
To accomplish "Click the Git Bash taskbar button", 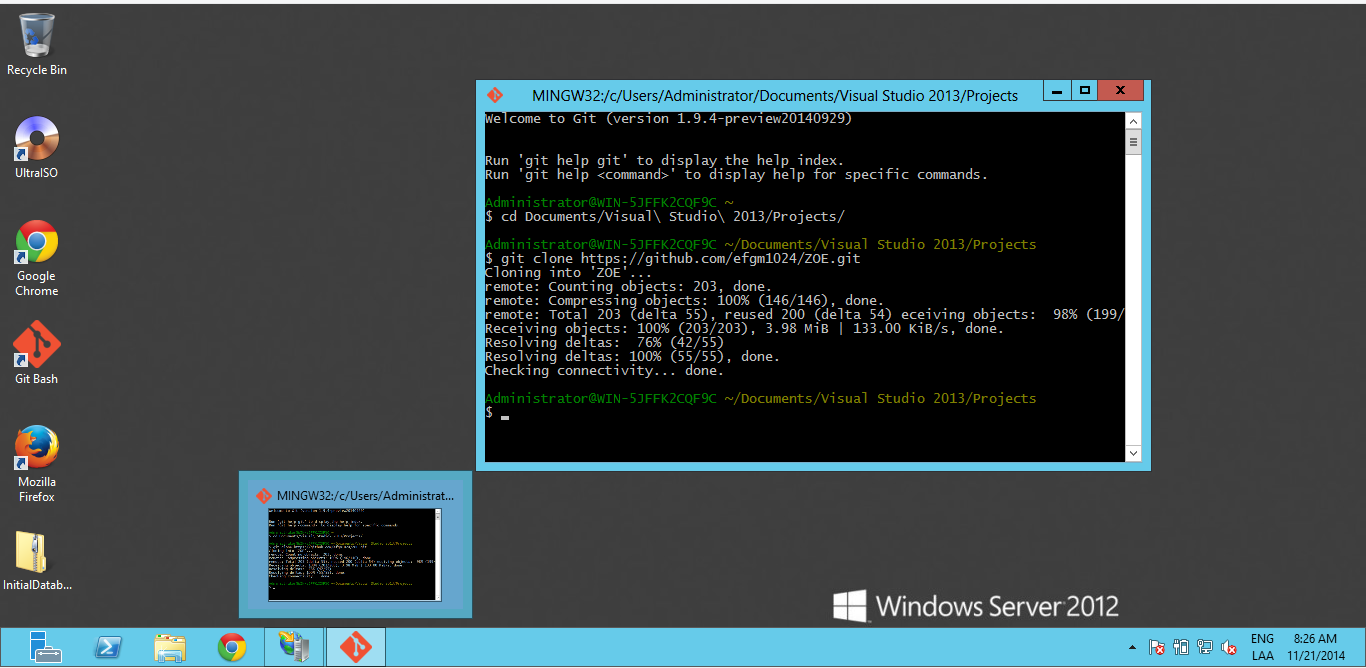I will pyautogui.click(x=356, y=647).
